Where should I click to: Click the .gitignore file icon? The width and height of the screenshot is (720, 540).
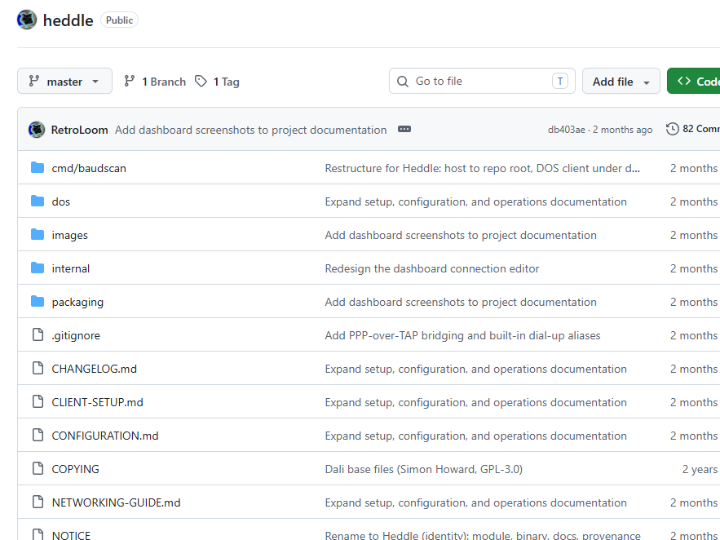pos(38,335)
